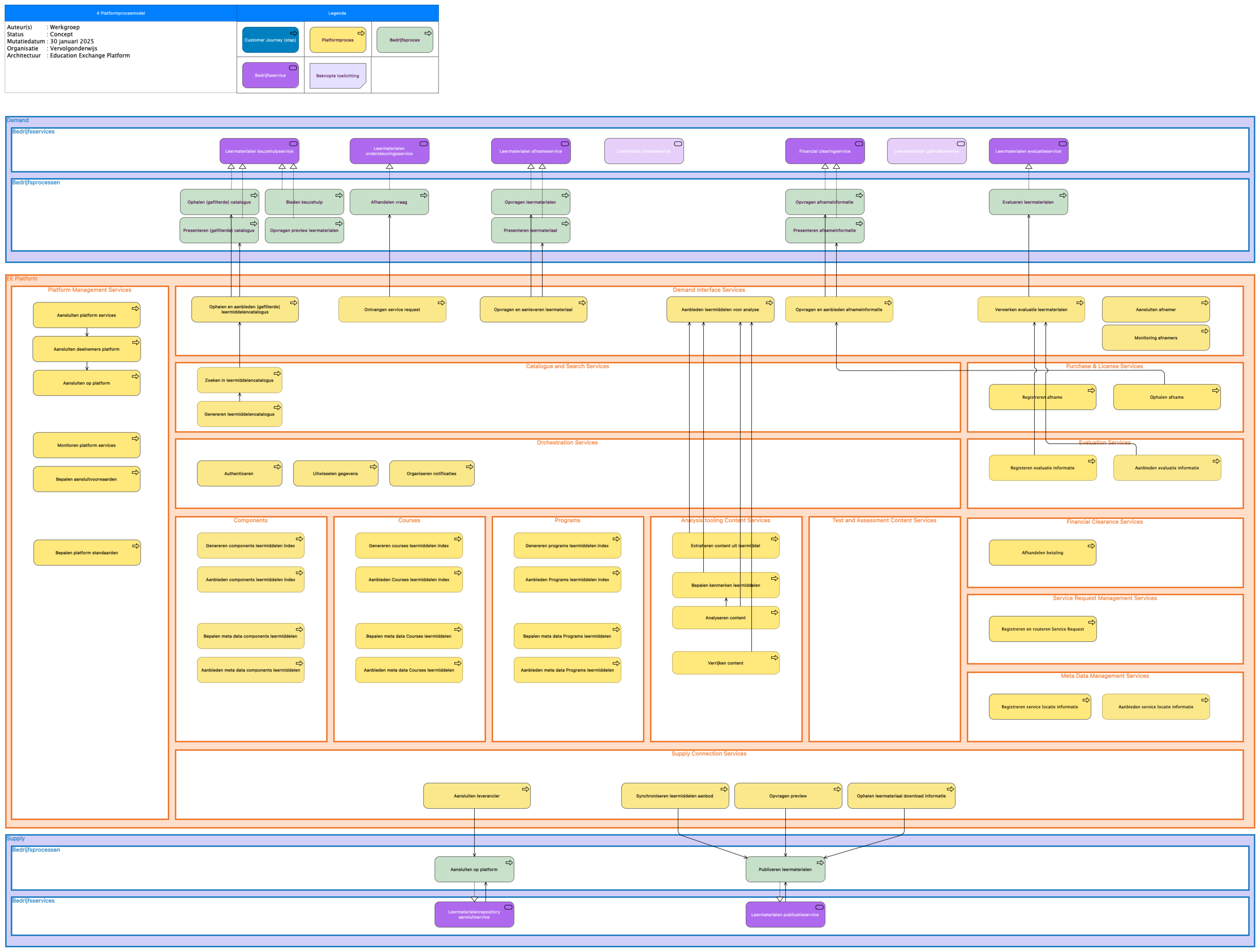This screenshot has height=952, width=1260.
Task: Toggle the Leermiddel creatieservice element
Action: 644,151
